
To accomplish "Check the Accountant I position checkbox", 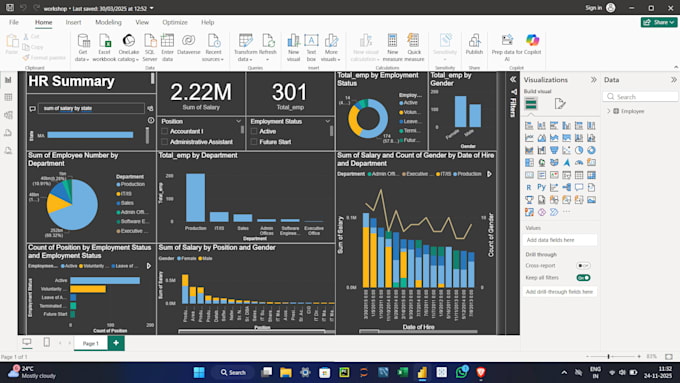I will [x=164, y=131].
